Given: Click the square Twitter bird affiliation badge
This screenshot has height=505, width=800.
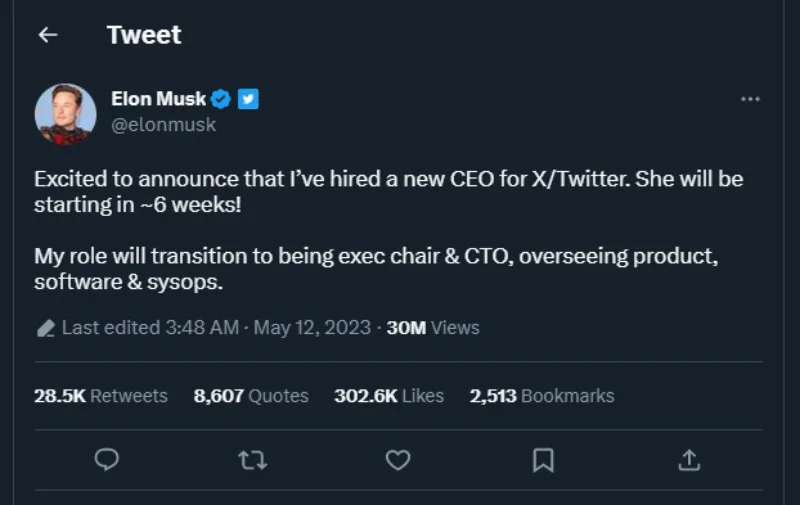Looking at the screenshot, I should click(x=249, y=99).
